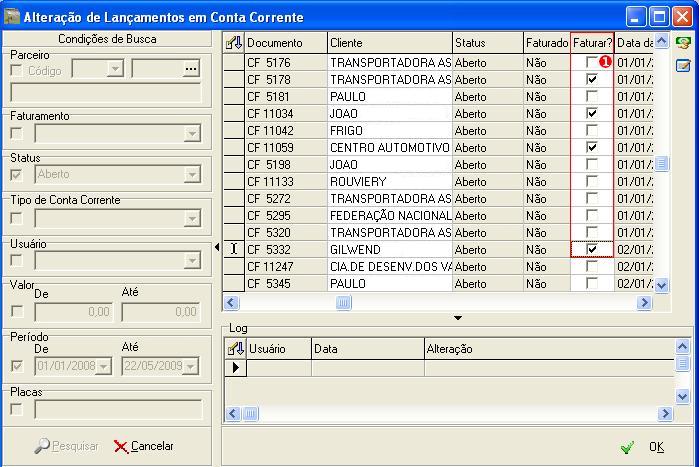Click the Placas text input field
Screen dimensions: 699x467
pyautogui.click(x=118, y=409)
